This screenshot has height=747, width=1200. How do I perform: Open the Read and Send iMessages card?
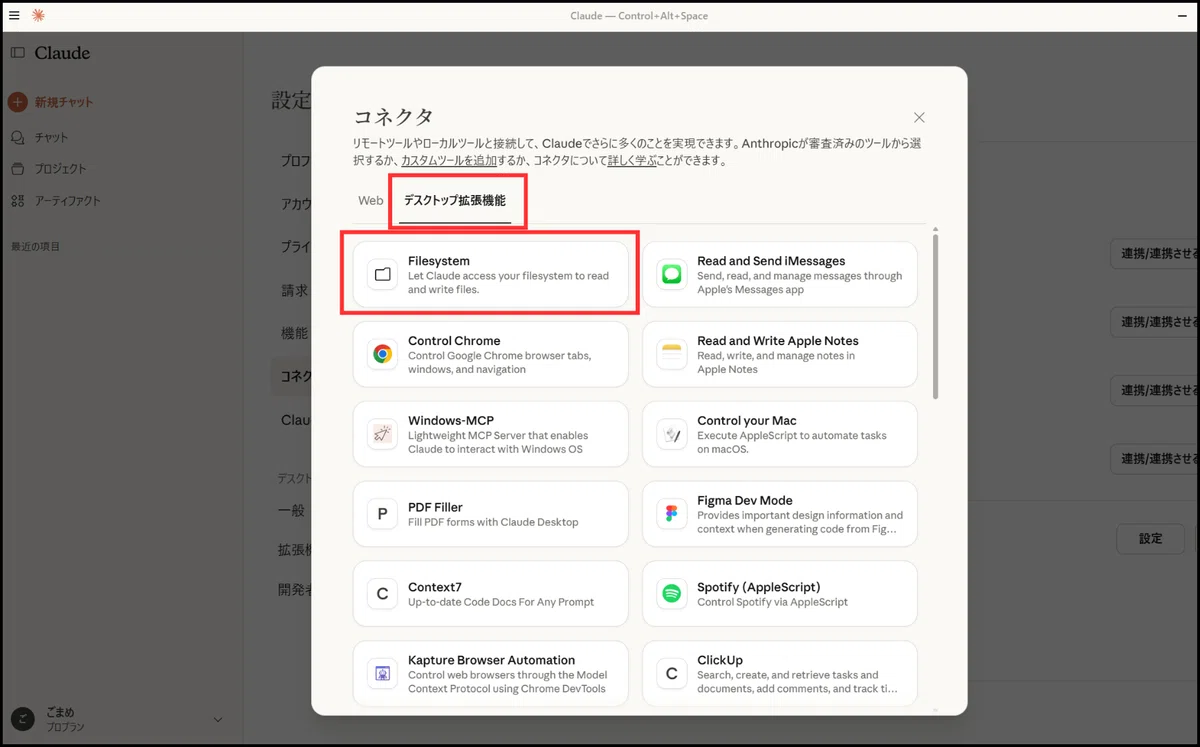pos(780,274)
